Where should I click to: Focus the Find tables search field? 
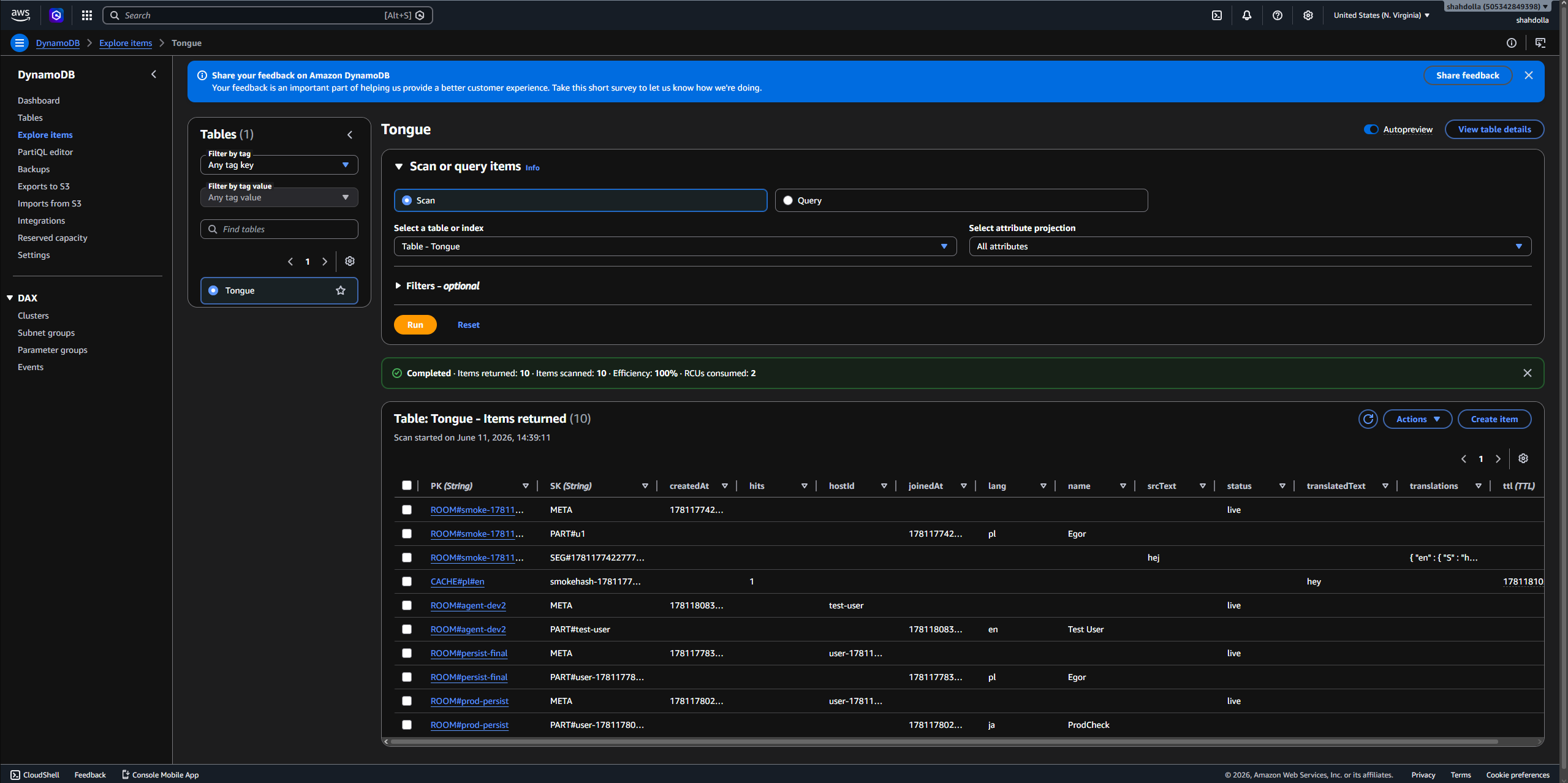(x=279, y=229)
